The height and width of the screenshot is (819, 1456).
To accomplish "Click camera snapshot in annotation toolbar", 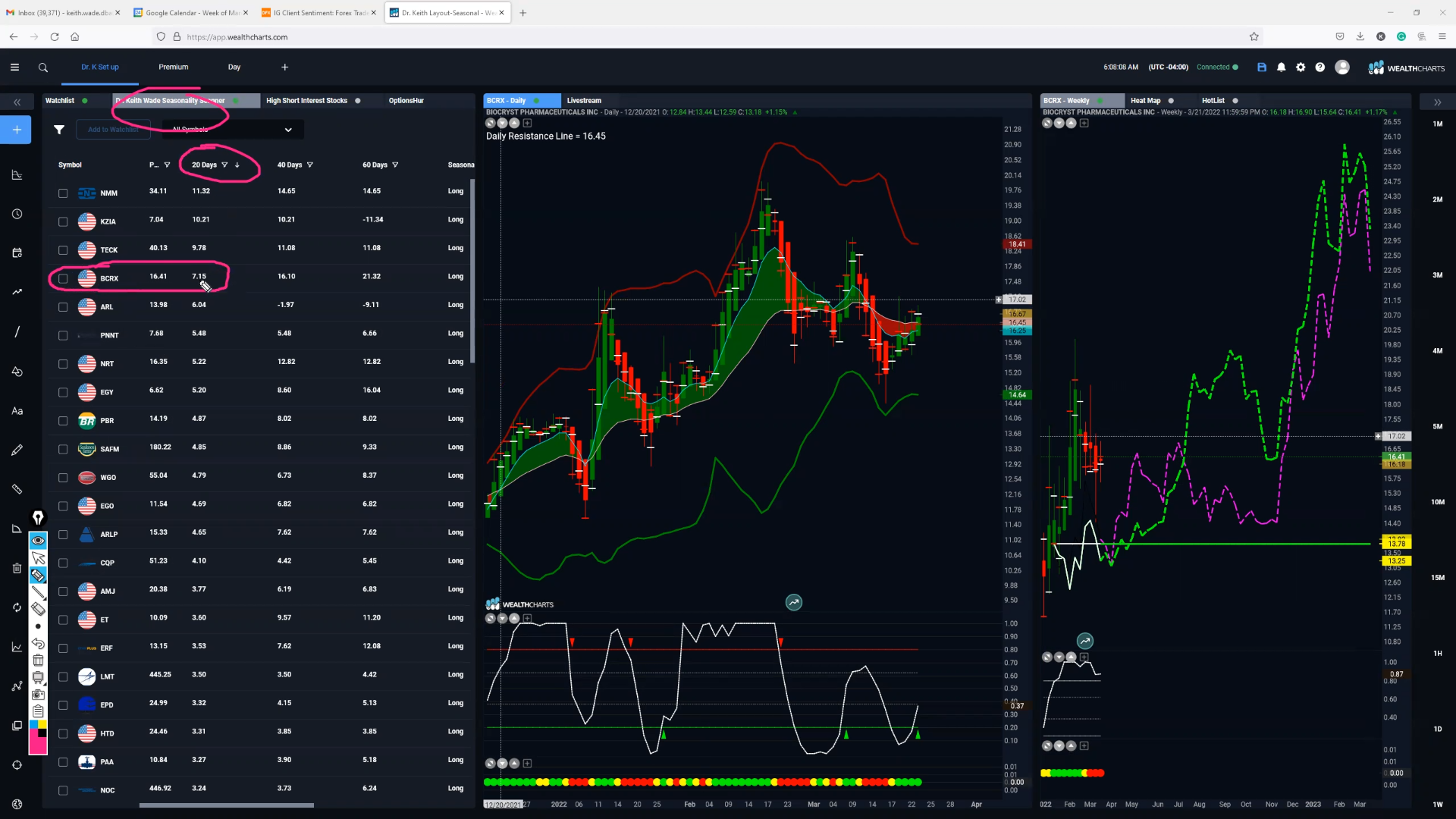I will click(38, 695).
